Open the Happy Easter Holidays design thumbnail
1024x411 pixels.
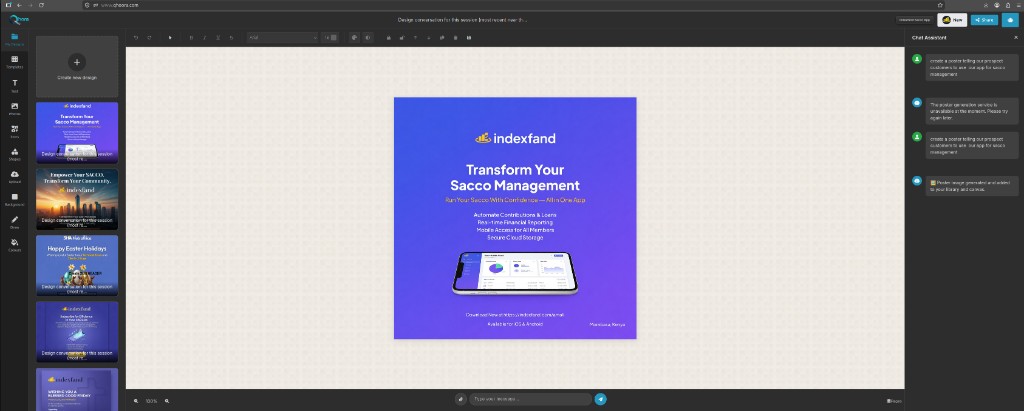77,265
